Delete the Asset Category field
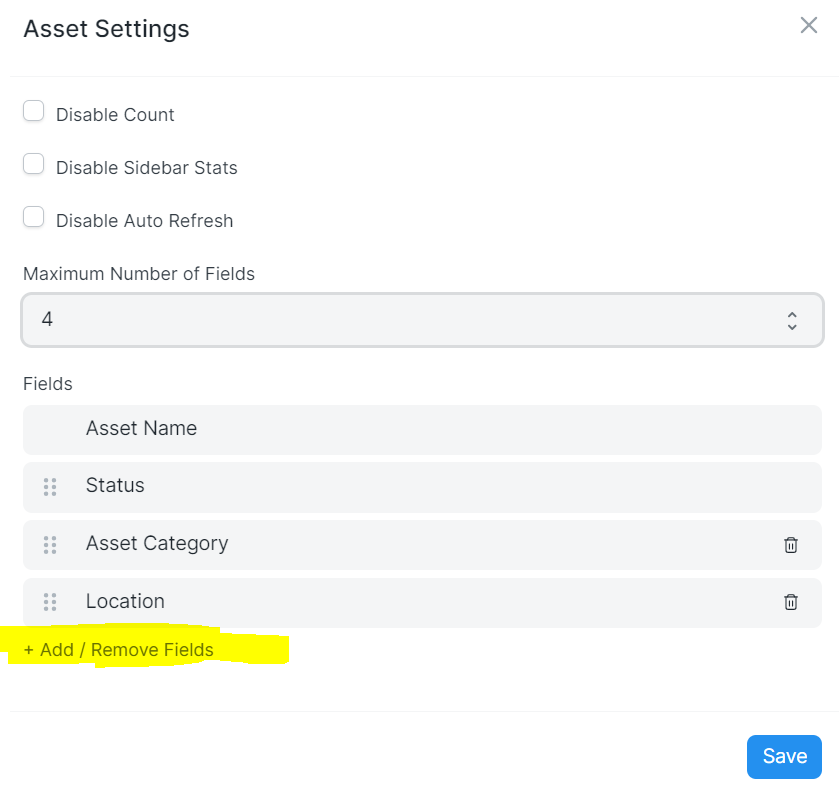839x785 pixels. click(x=790, y=545)
